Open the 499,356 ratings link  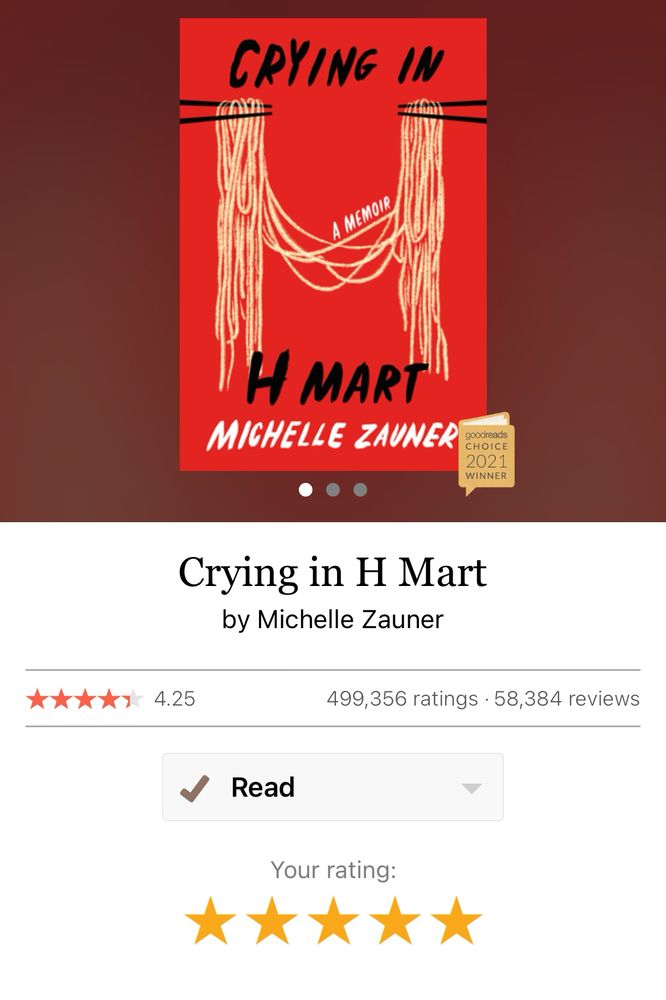pos(402,698)
